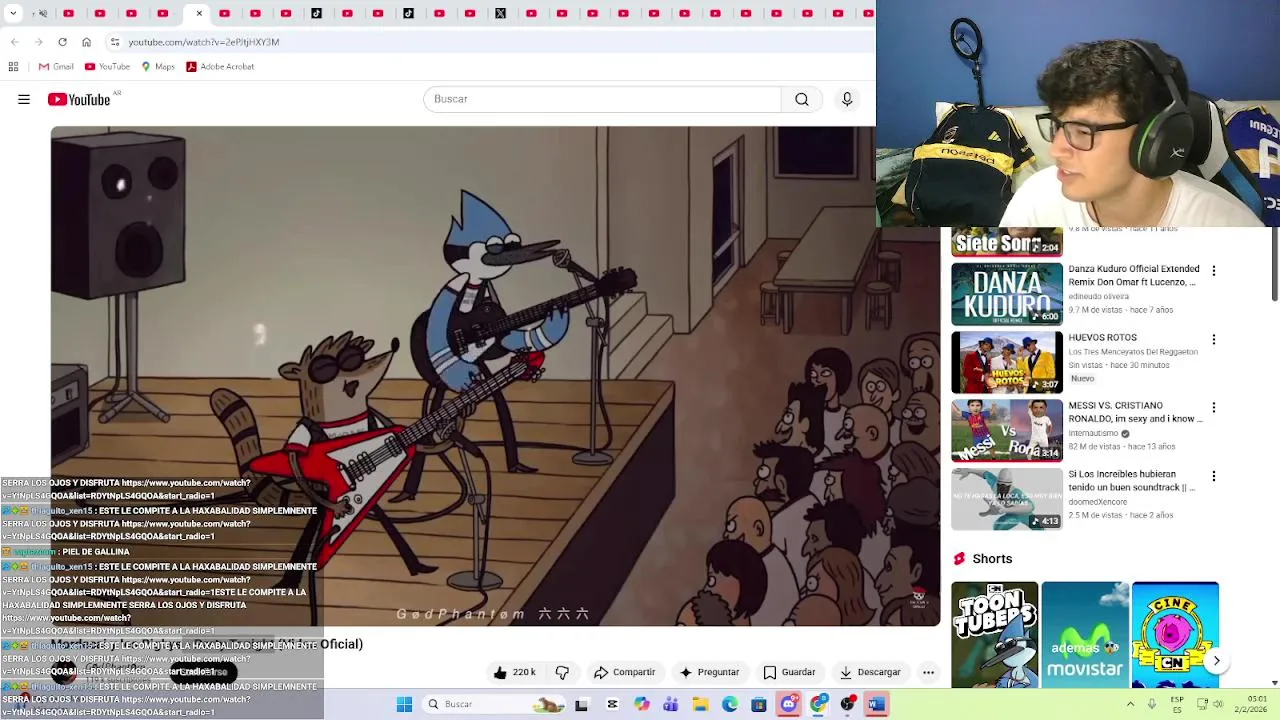1280x720 pixels.
Task: Click the search magnifier button
Action: coord(802,99)
